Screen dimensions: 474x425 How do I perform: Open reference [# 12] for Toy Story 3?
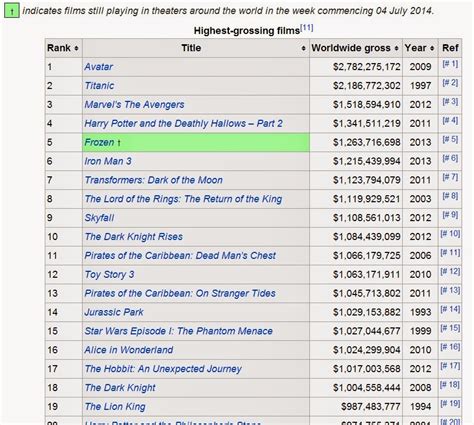450,271
